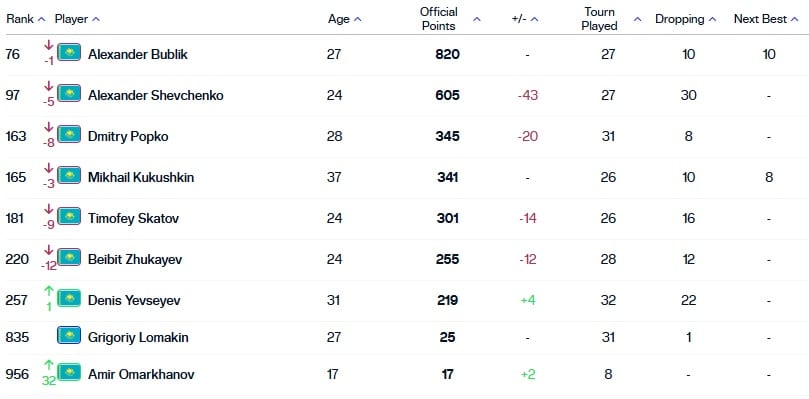Screen dimensions: 809x399
Task: Sort by Player column arrow
Action: (95, 20)
